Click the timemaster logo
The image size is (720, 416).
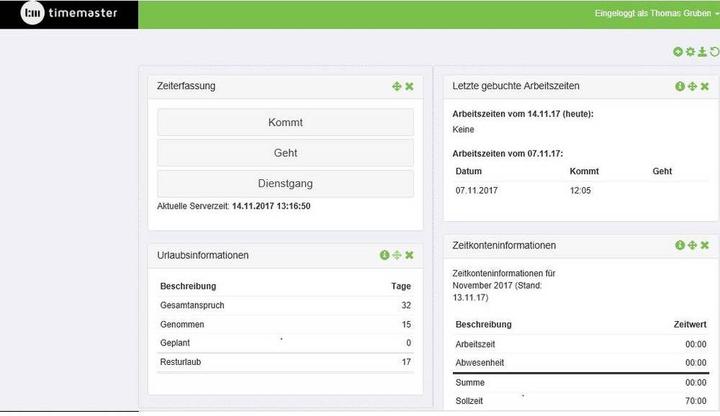pos(69,13)
